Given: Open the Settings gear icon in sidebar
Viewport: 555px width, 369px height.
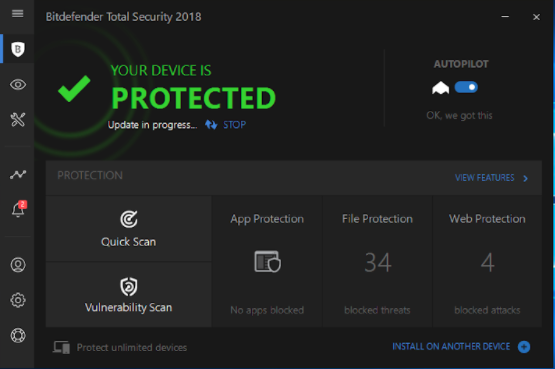Looking at the screenshot, I should (18, 300).
